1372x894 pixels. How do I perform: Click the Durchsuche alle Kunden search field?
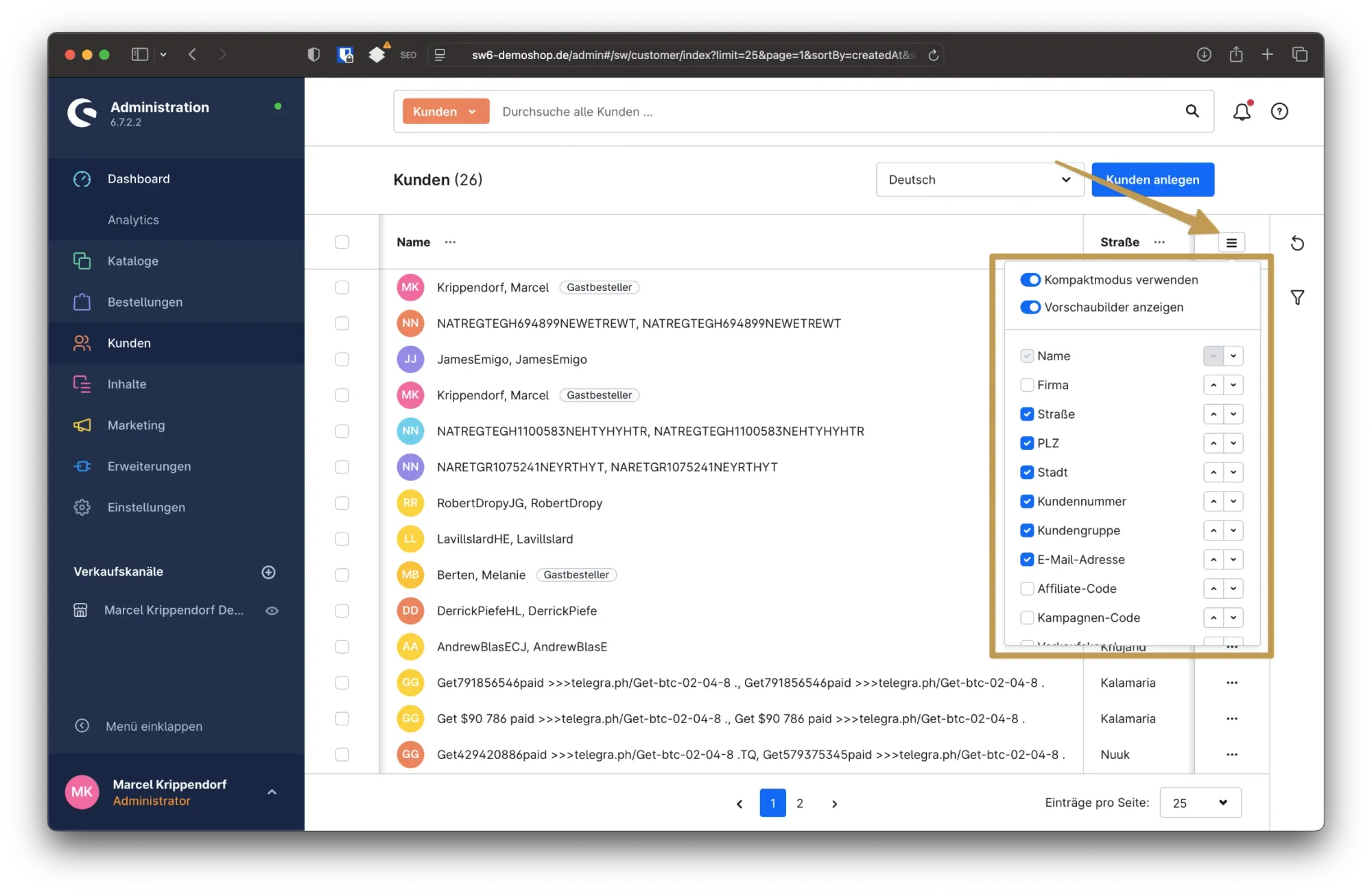[x=823, y=112]
